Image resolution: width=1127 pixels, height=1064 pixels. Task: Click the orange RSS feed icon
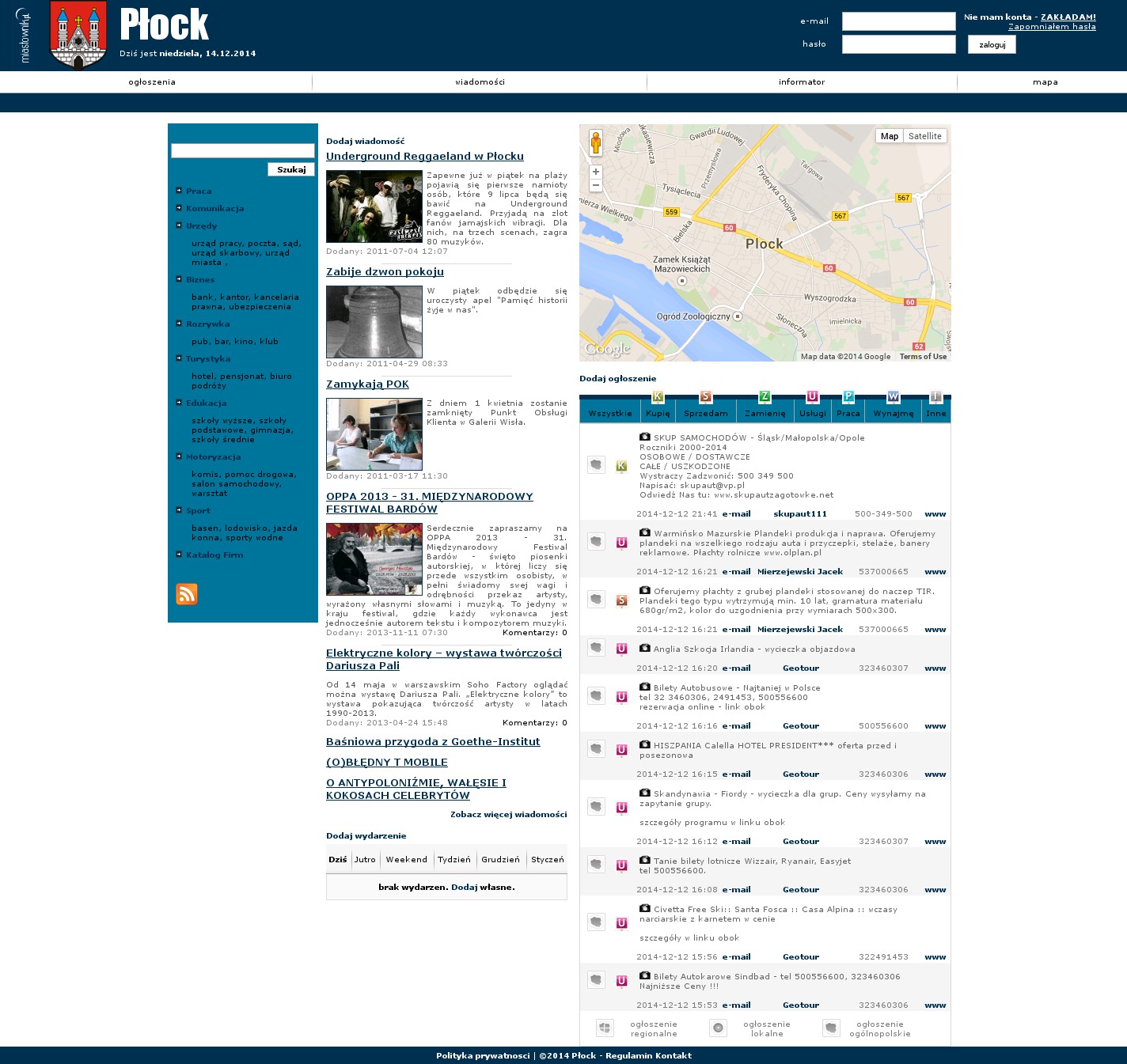[x=187, y=594]
